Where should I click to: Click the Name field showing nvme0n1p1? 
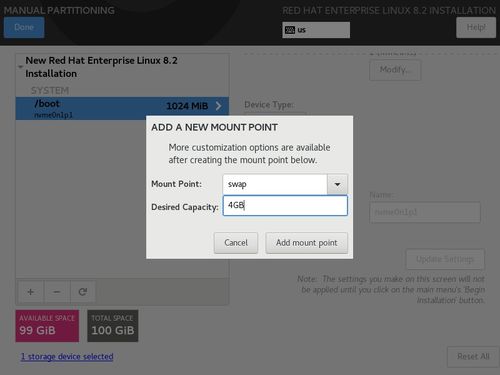[x=425, y=212]
